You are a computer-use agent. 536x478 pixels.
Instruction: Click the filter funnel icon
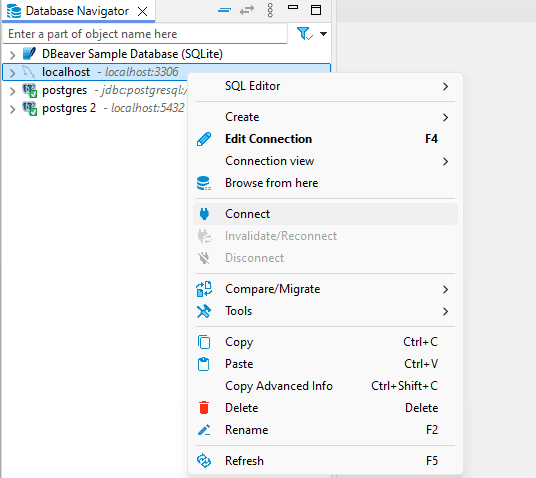point(305,34)
